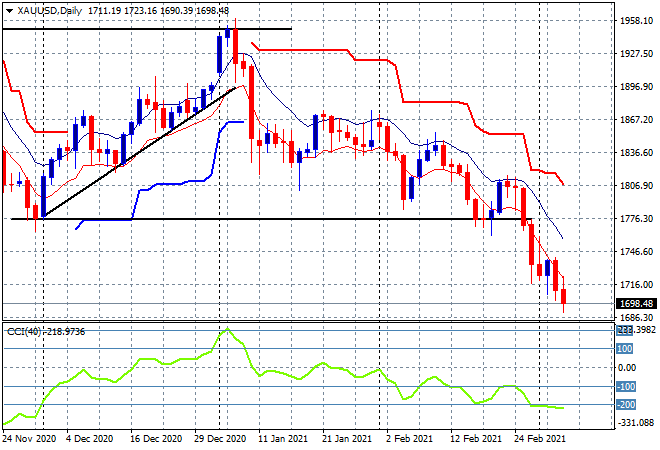Click the 1836.60 price scale label
The height and width of the screenshot is (450, 660).
point(636,152)
